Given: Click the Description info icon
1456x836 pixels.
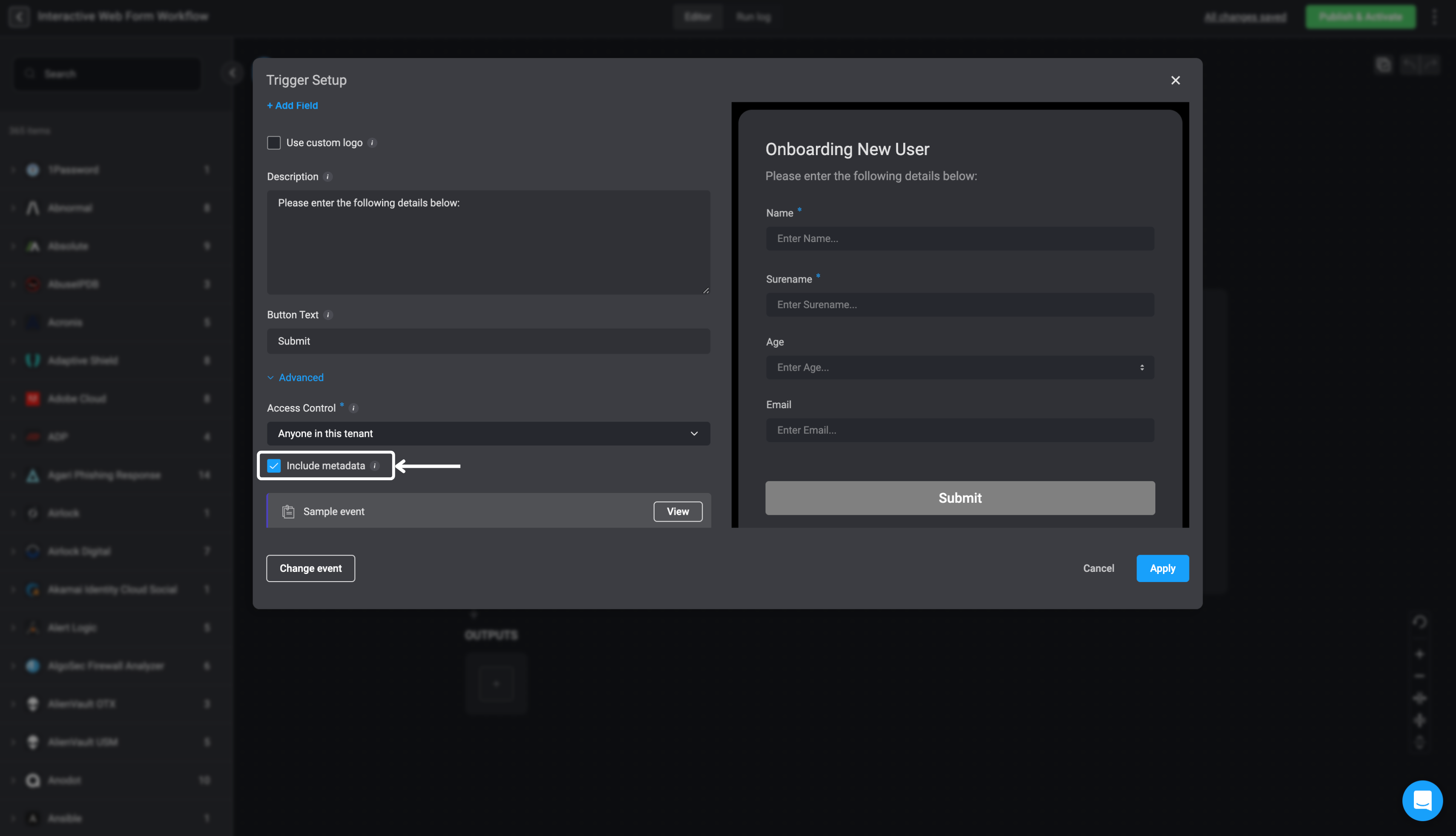Looking at the screenshot, I should [x=328, y=177].
